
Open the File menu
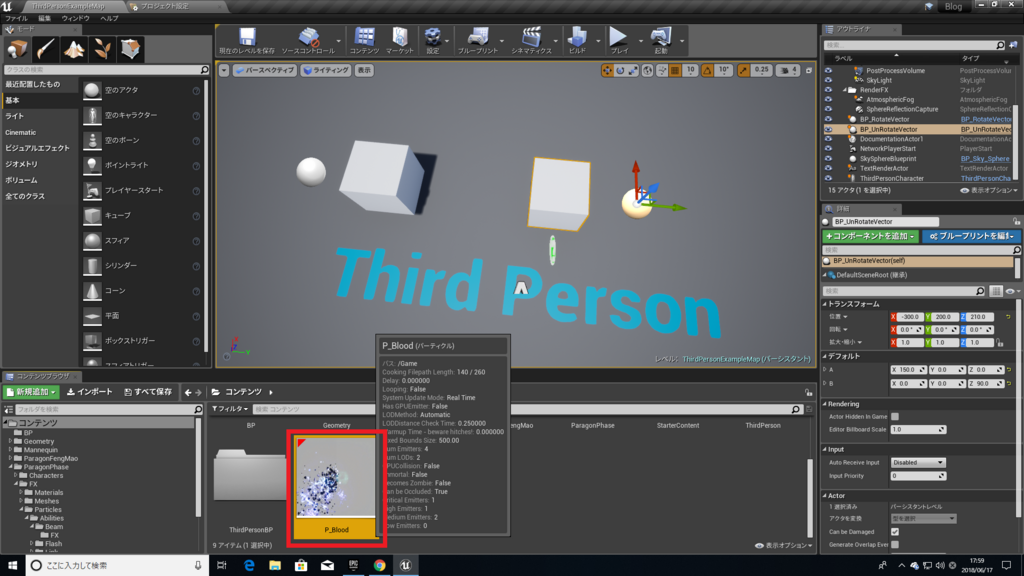(x=16, y=18)
